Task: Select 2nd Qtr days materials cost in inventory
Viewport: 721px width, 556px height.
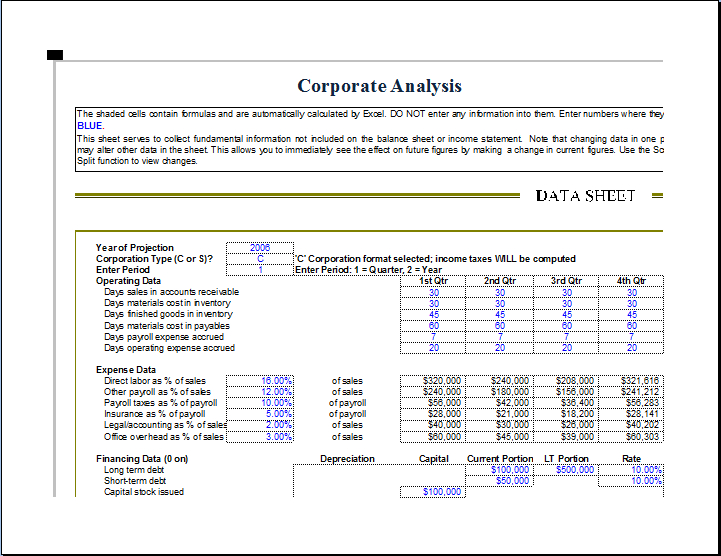Action: [499, 304]
